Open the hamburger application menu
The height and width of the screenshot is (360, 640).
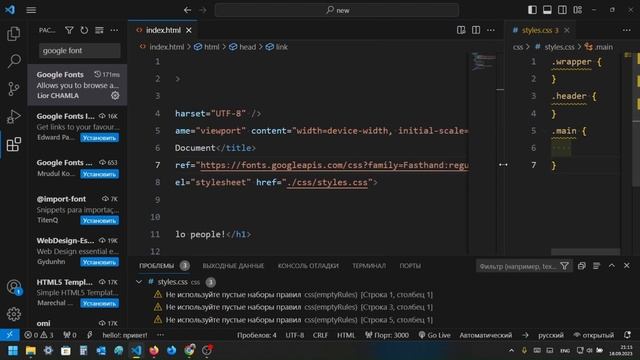click(31, 10)
